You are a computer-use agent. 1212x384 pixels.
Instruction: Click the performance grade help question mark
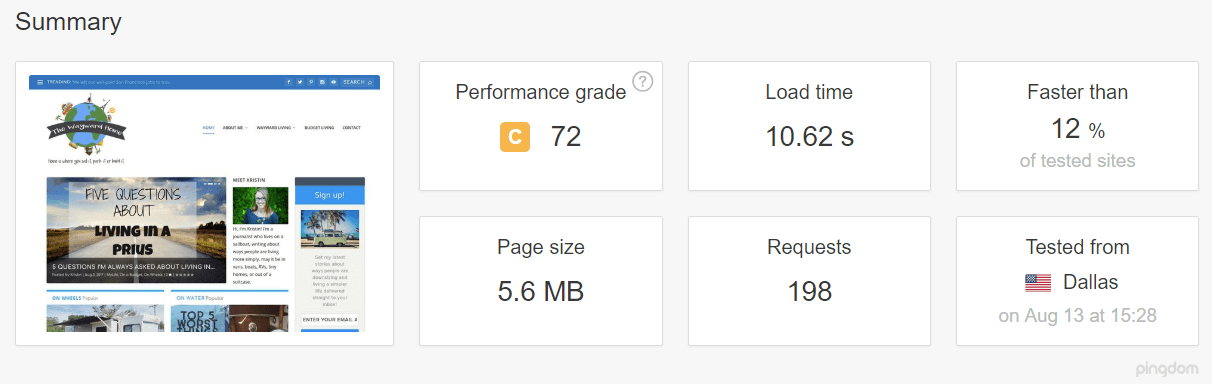pos(643,81)
